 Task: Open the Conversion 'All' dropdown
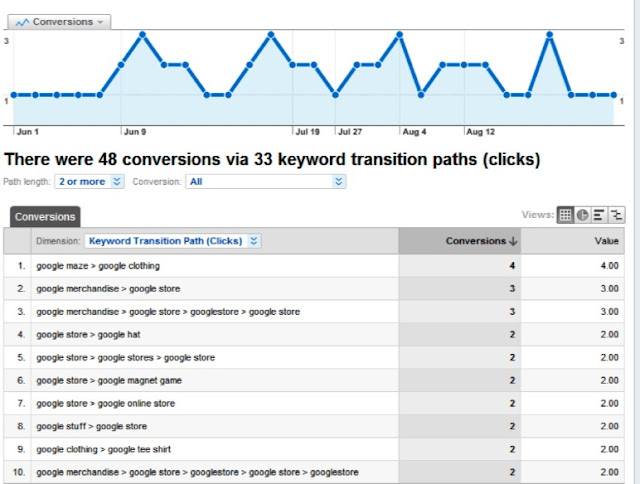coord(266,182)
